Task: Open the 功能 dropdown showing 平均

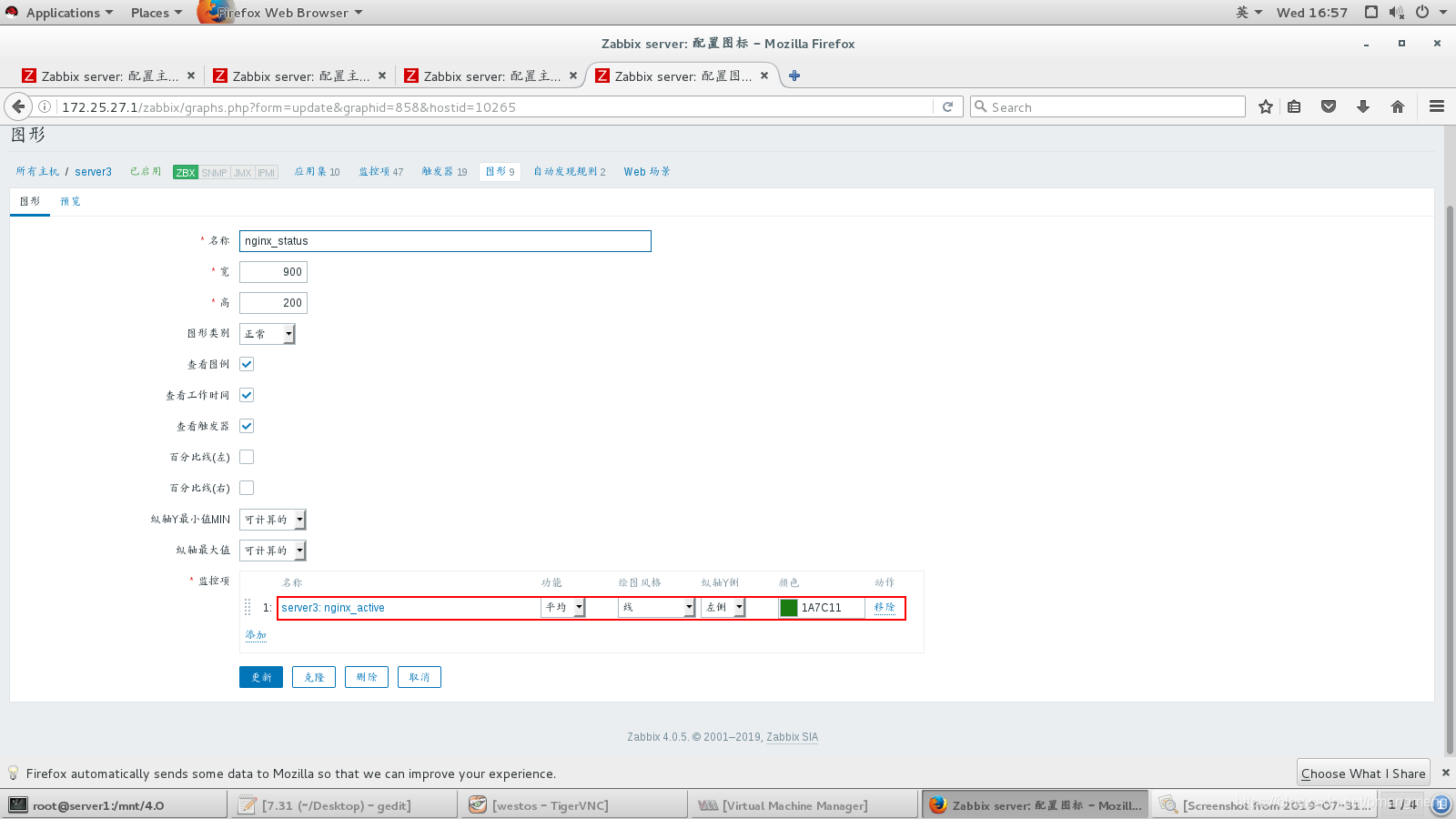Action: click(x=563, y=607)
